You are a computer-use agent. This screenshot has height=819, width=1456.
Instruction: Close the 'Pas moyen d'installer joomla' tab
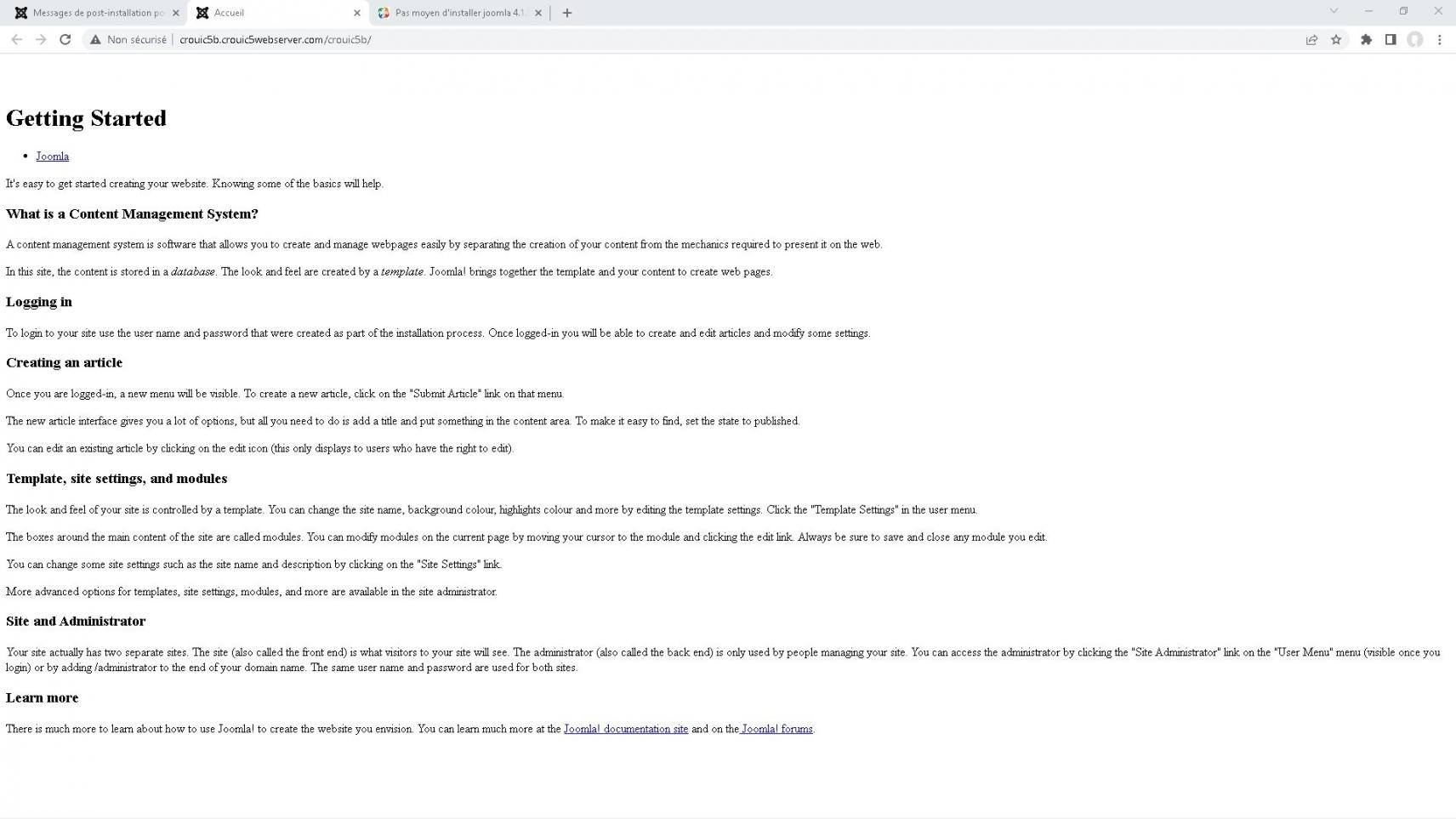point(538,13)
